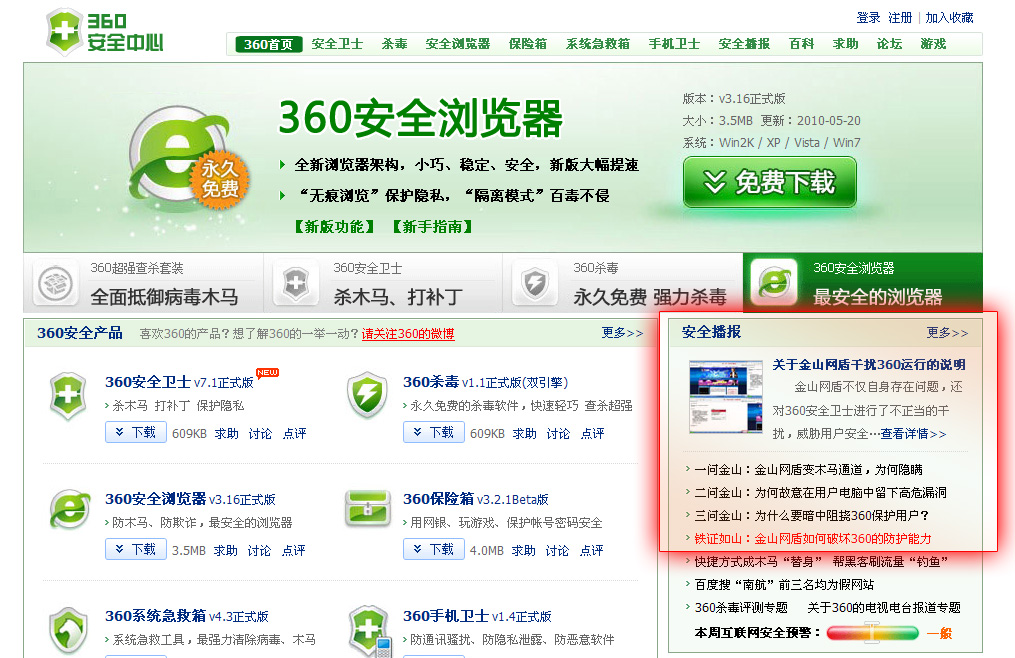Image resolution: width=1015 pixels, height=658 pixels.
Task: Open the 360手机卫士 v1.4正式版 title link
Action: click(x=477, y=616)
